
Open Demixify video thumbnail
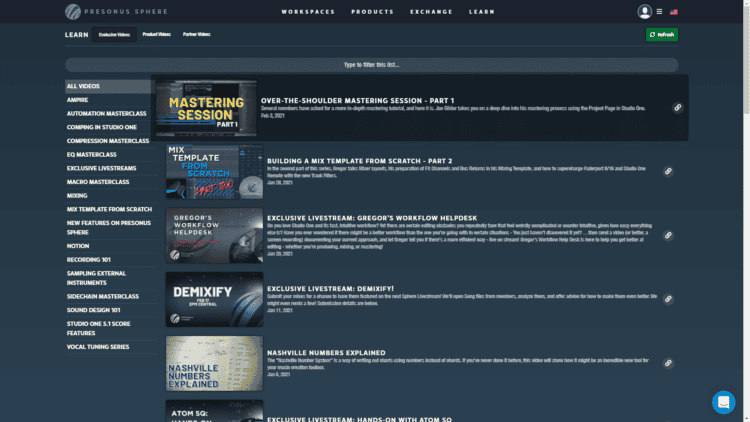pyautogui.click(x=214, y=299)
